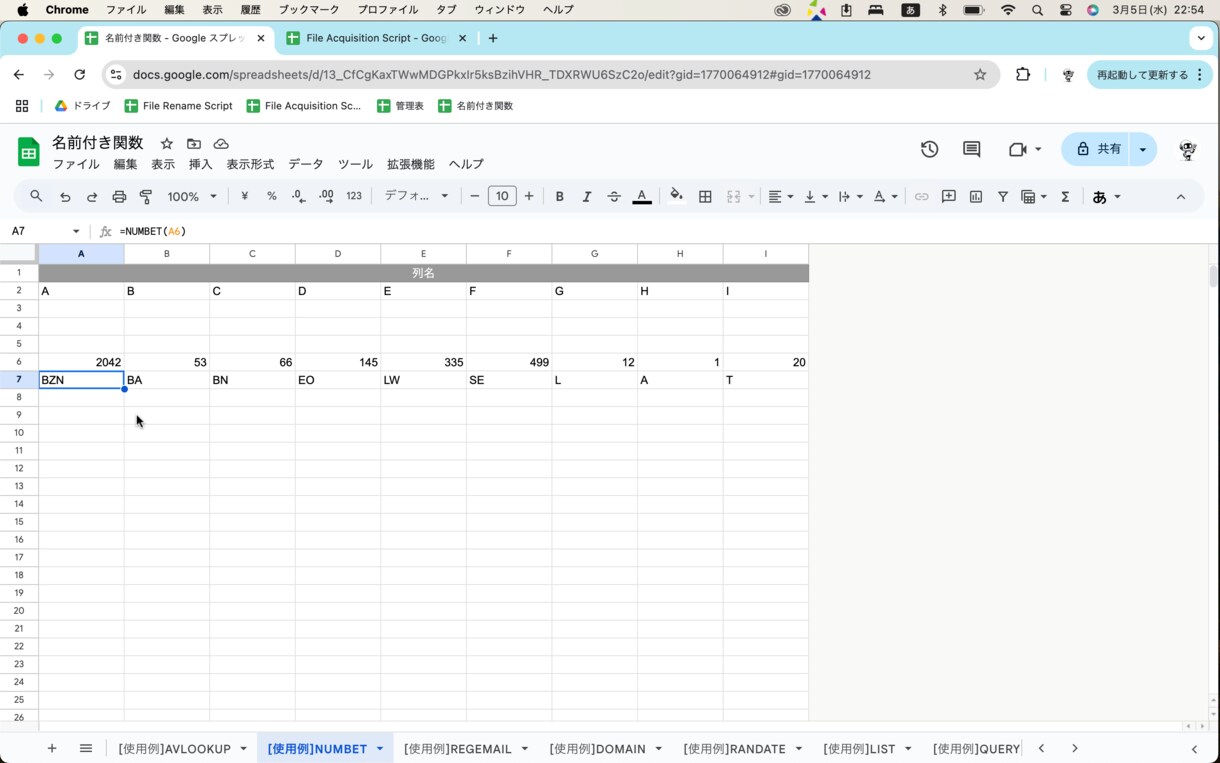Open the 拡張機能 menu
The image size is (1220, 763).
coord(411,164)
